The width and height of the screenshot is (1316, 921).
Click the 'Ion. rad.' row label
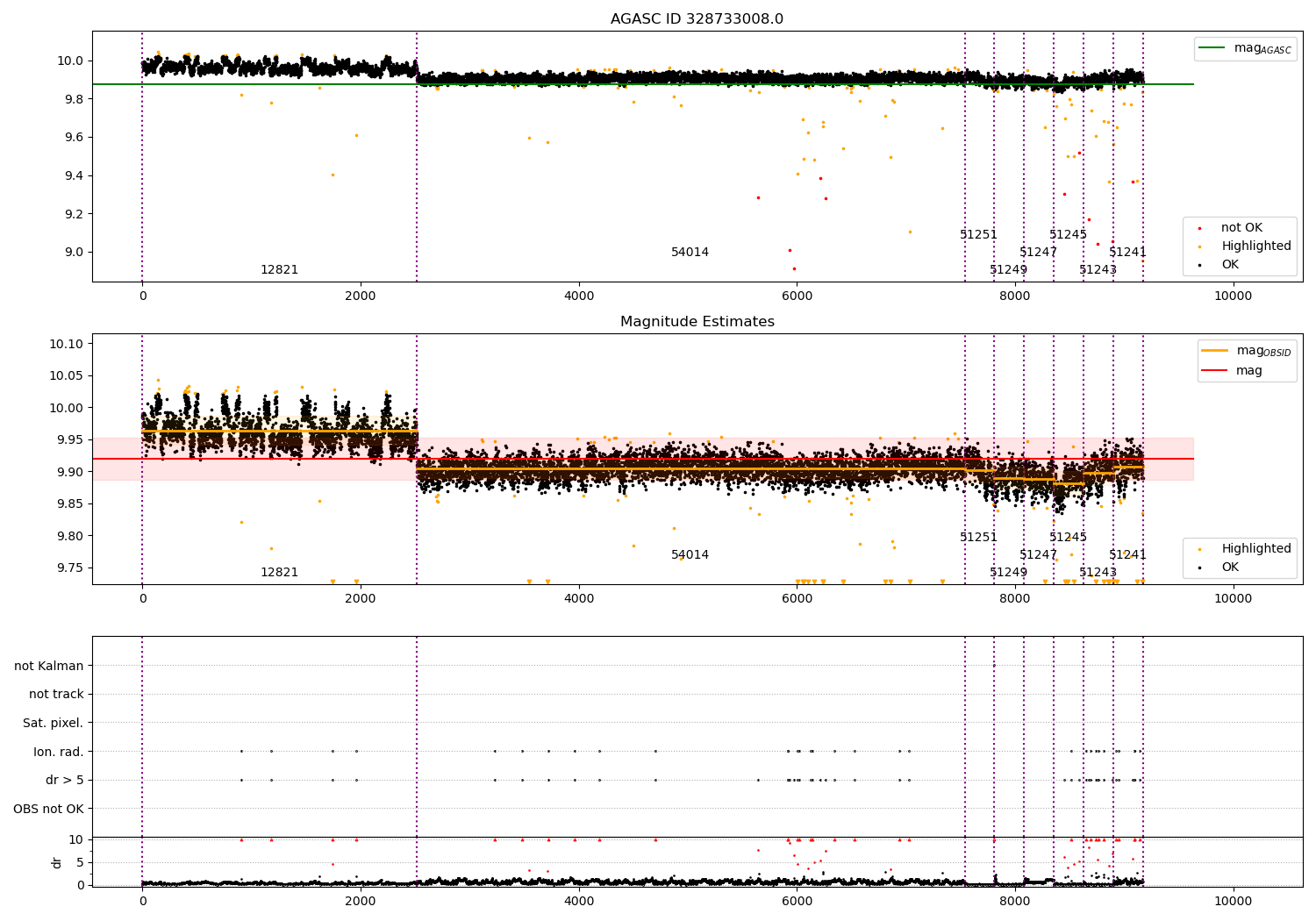click(x=59, y=752)
